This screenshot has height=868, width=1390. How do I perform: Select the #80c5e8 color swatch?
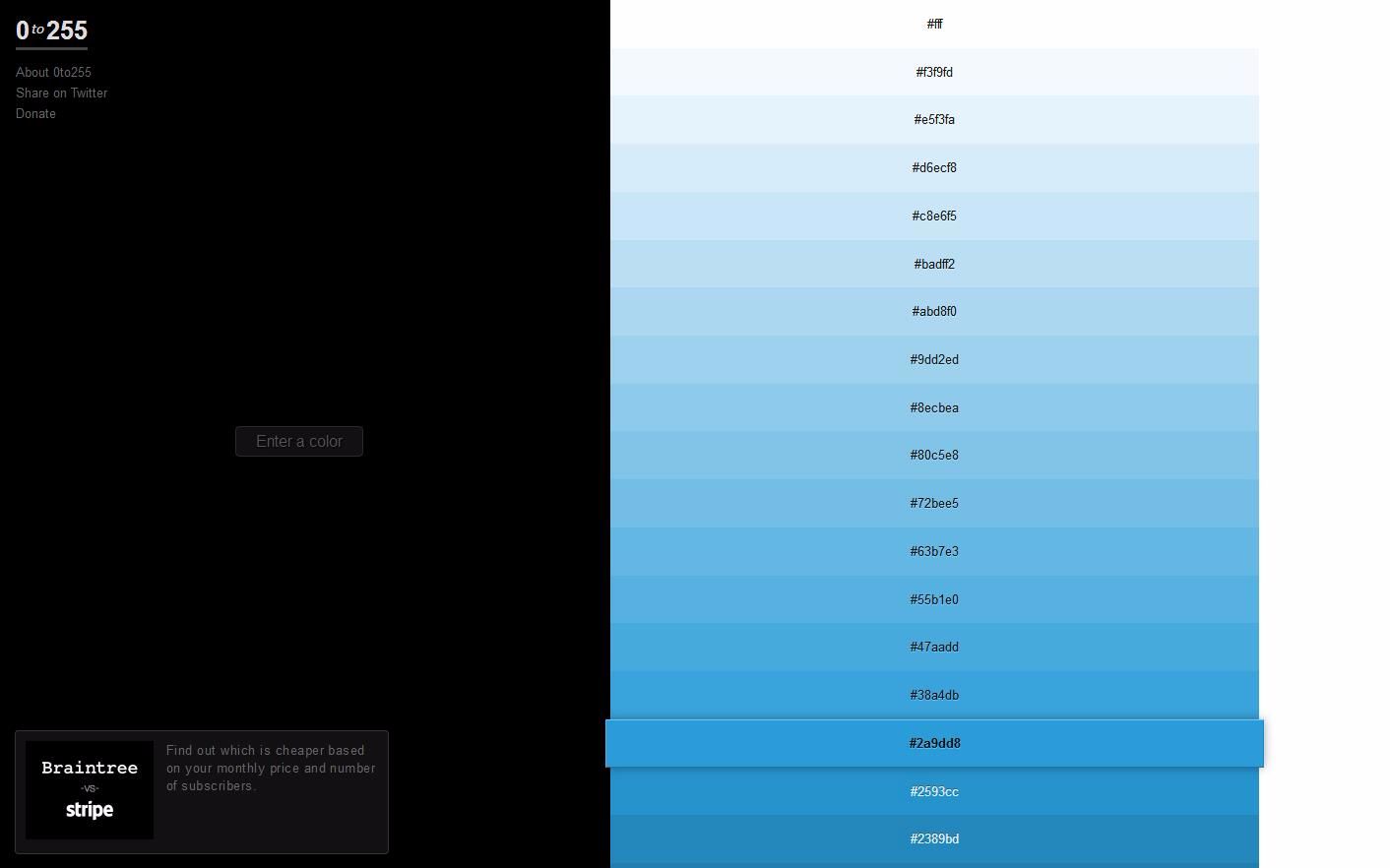[934, 455]
